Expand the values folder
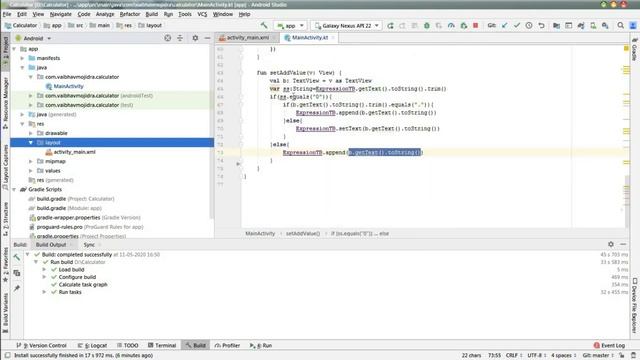 click(x=31, y=171)
